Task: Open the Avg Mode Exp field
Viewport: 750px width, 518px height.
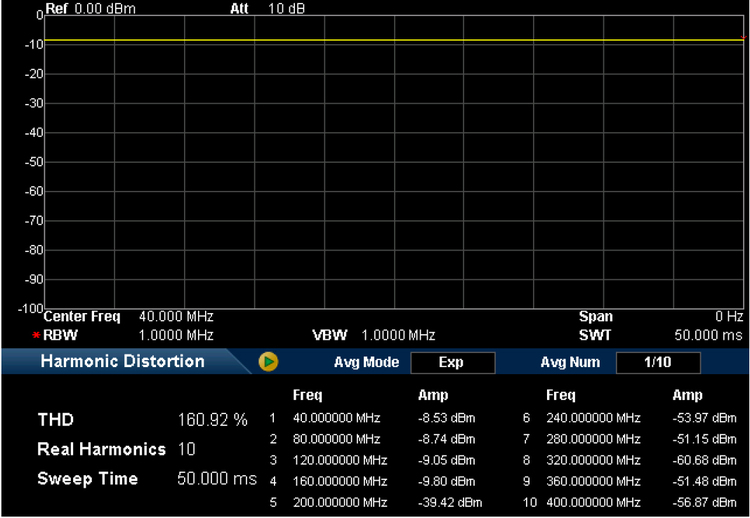Action: [x=452, y=362]
